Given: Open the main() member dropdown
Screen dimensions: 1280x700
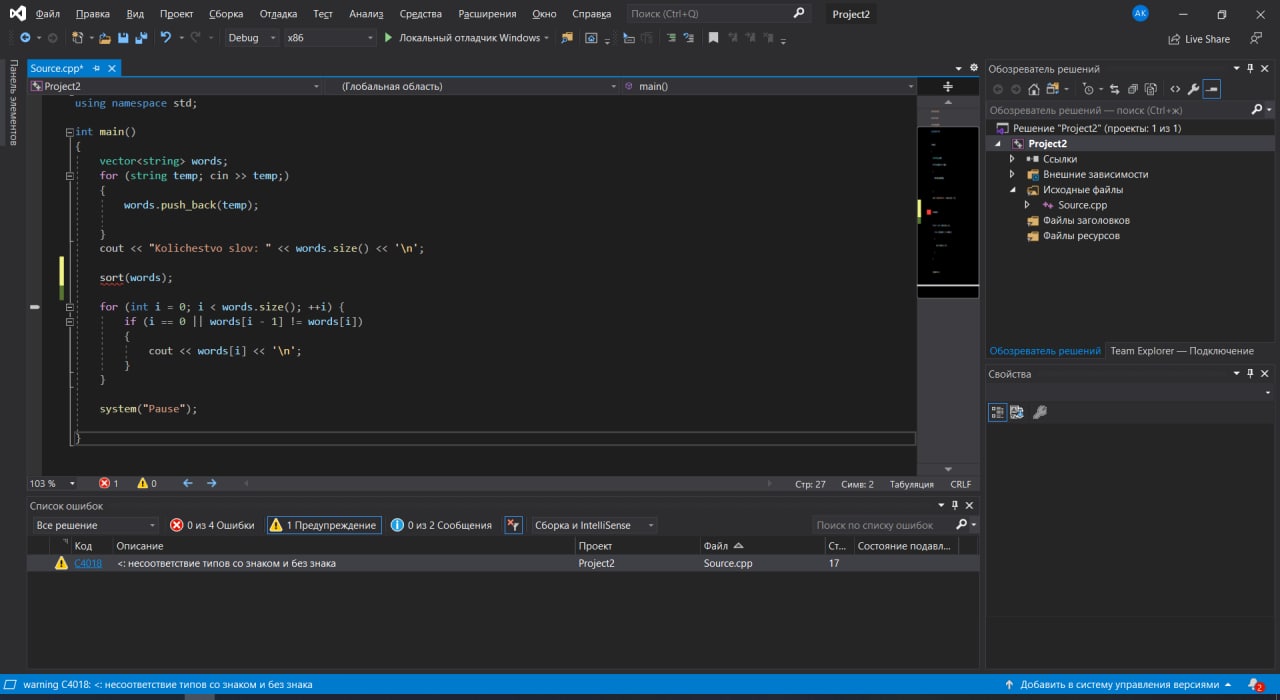Looking at the screenshot, I should coord(768,87).
